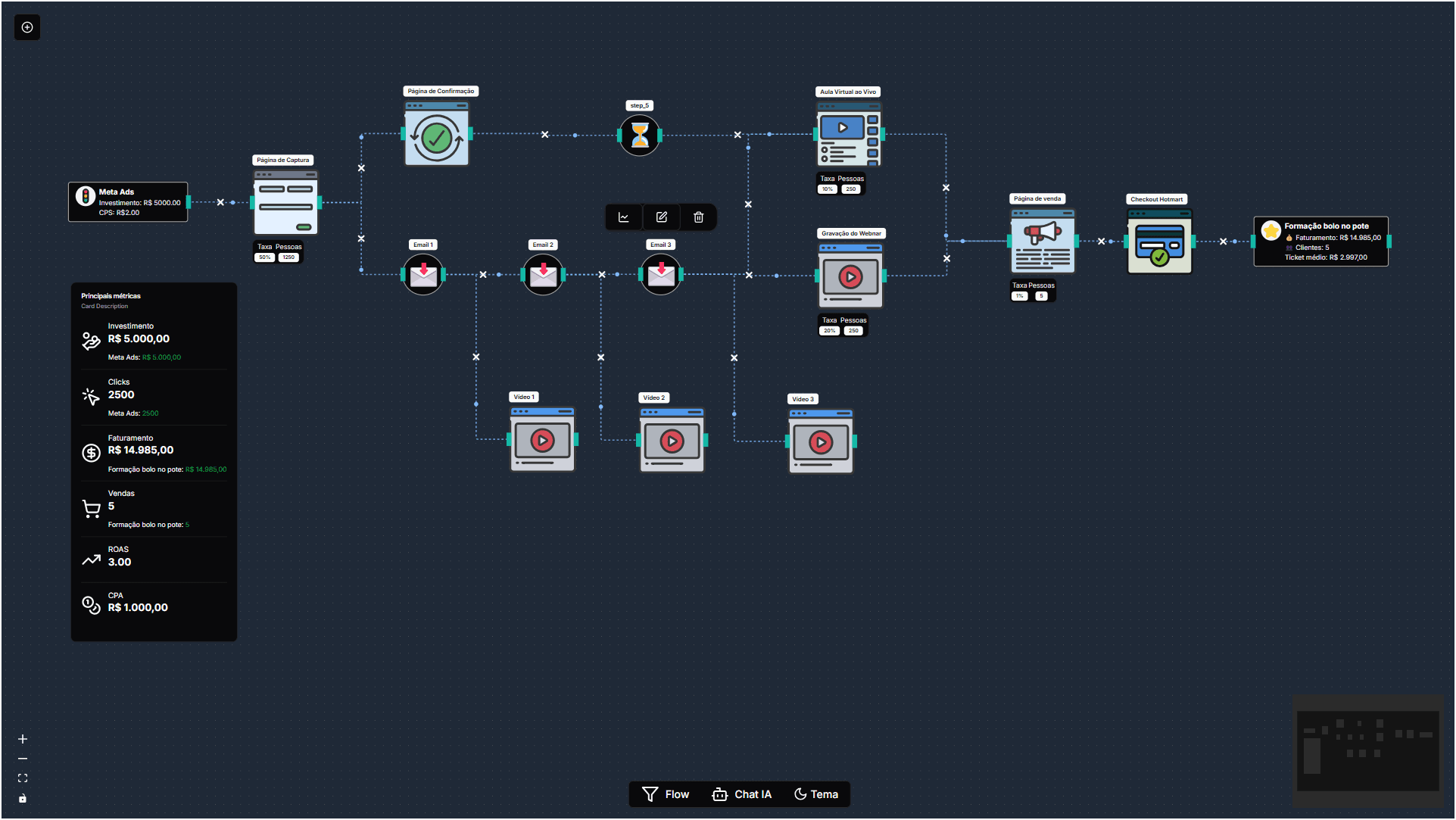Zoom in with the plus control
This screenshot has height=820, width=1456.
click(23, 739)
